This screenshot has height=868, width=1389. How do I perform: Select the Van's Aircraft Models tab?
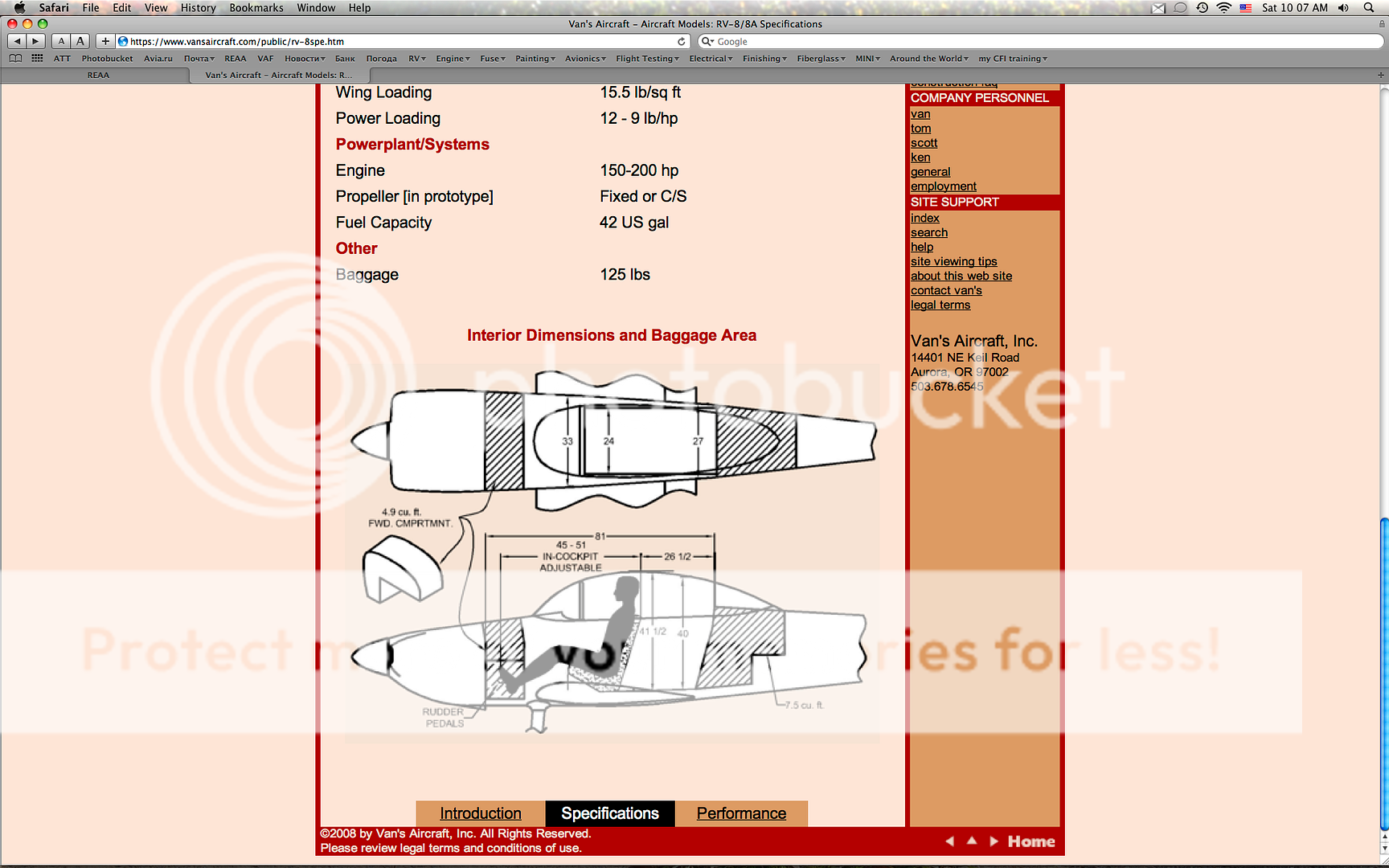click(x=279, y=75)
